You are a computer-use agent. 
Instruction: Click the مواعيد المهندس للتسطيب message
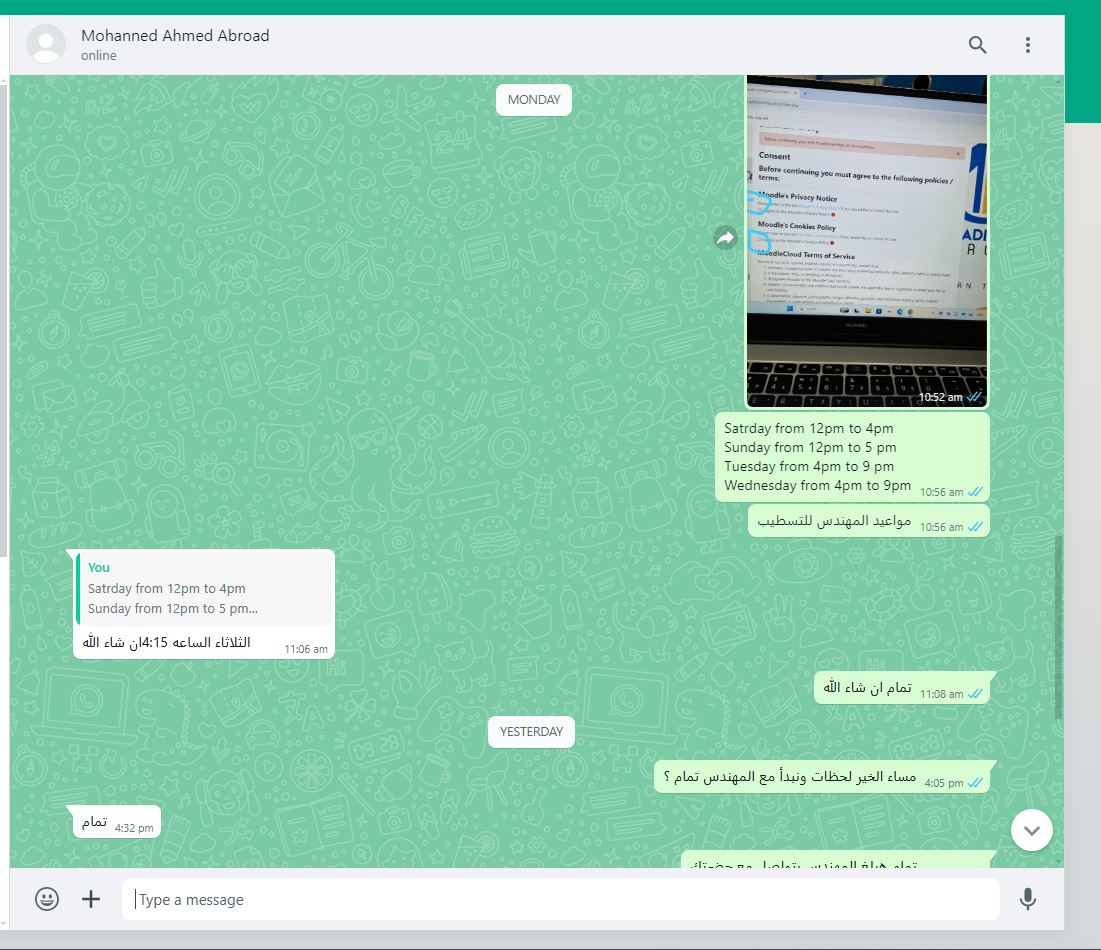pos(868,521)
